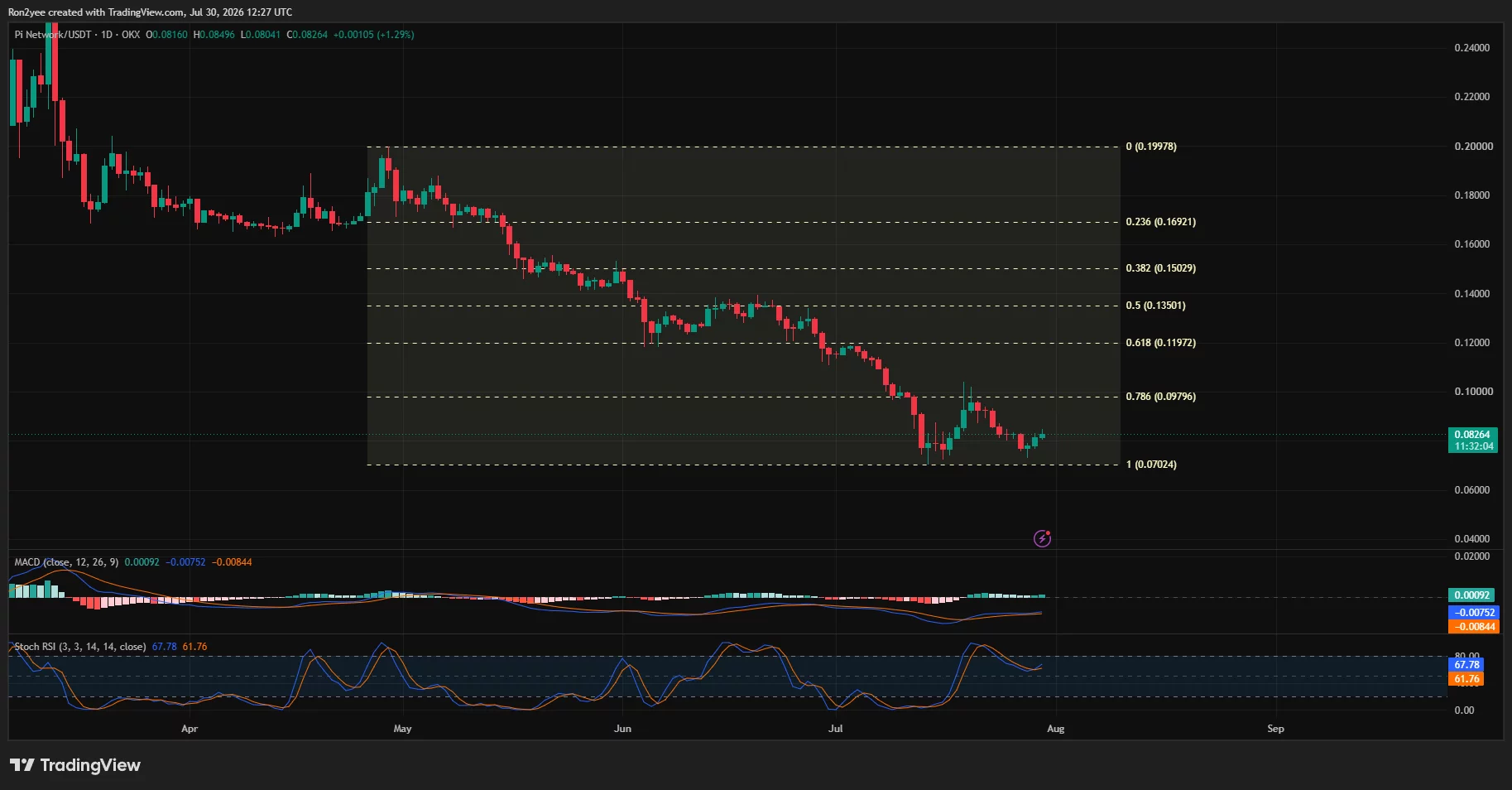Click the header high value H0.08496
This screenshot has height=790, width=1512.
click(214, 35)
